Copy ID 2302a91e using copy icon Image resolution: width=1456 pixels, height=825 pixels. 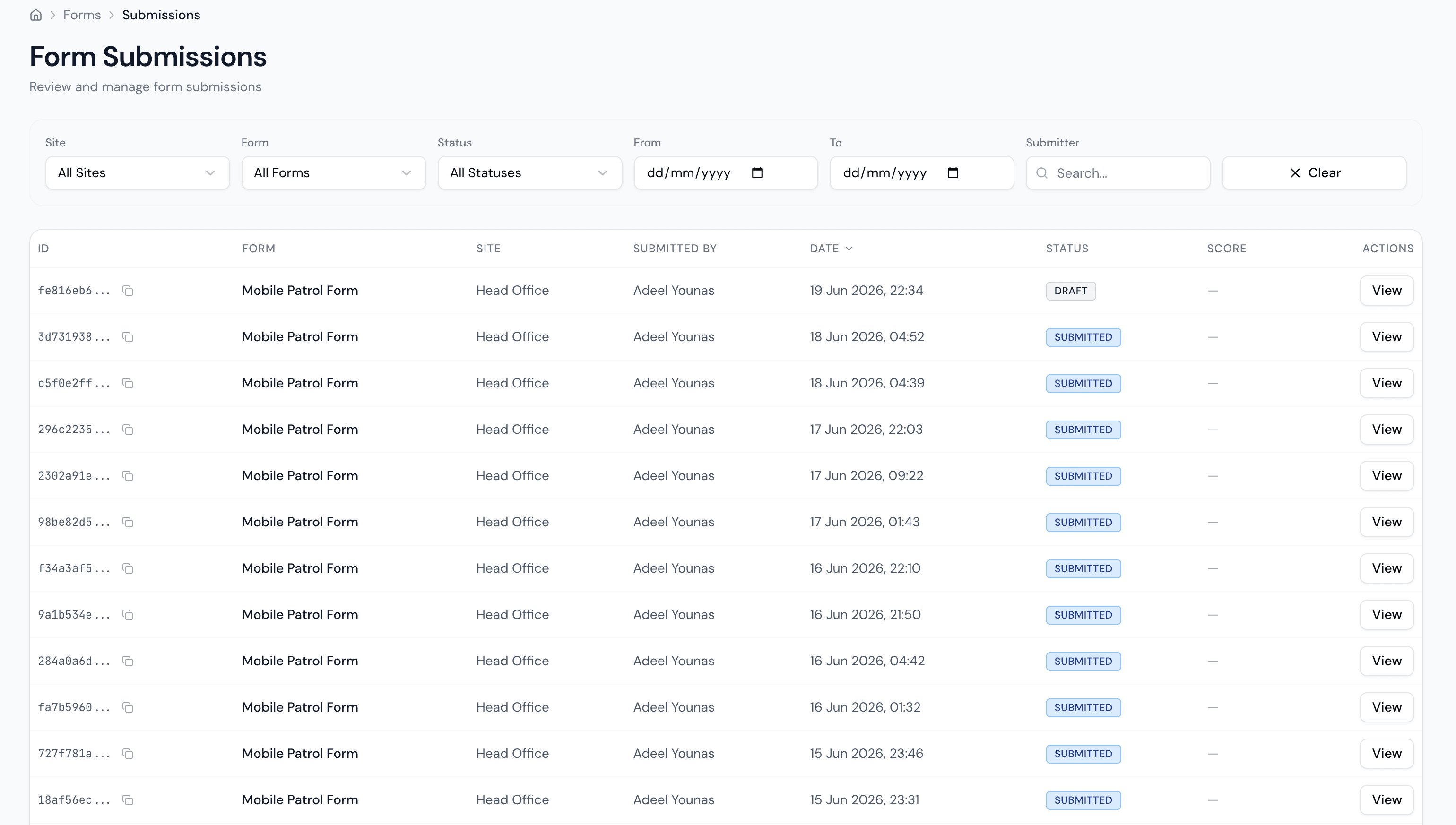[128, 476]
